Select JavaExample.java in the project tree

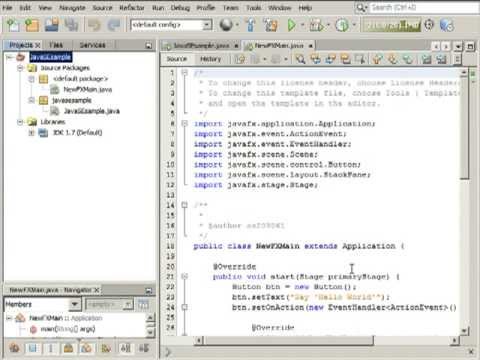(x=91, y=111)
